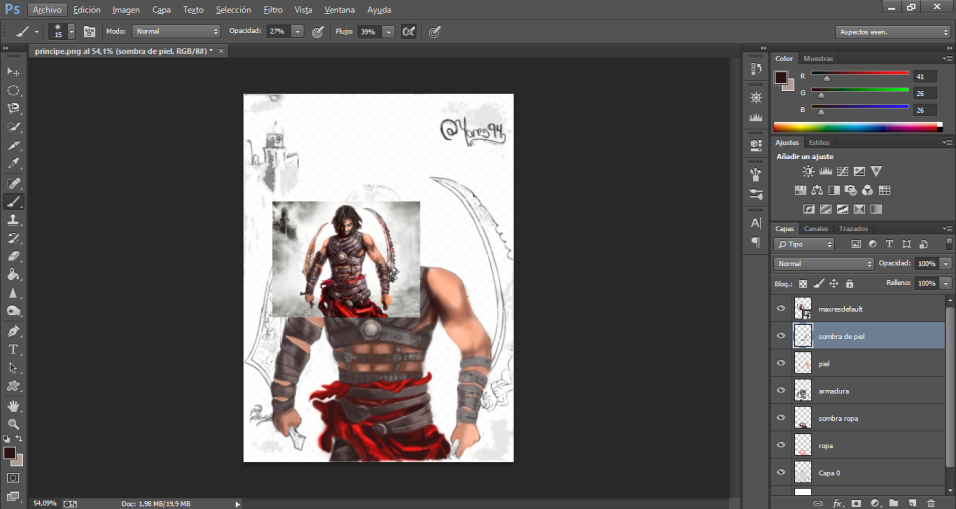This screenshot has width=956, height=509.
Task: Select the Type (T) tool
Action: click(14, 349)
